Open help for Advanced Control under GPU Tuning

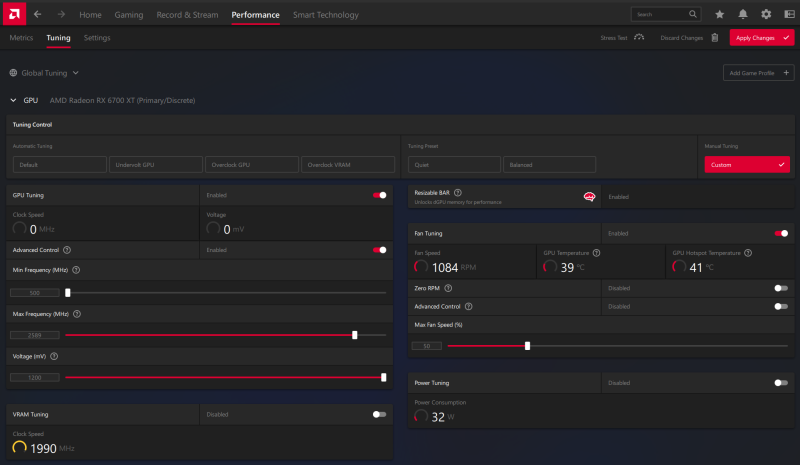[x=67, y=250]
